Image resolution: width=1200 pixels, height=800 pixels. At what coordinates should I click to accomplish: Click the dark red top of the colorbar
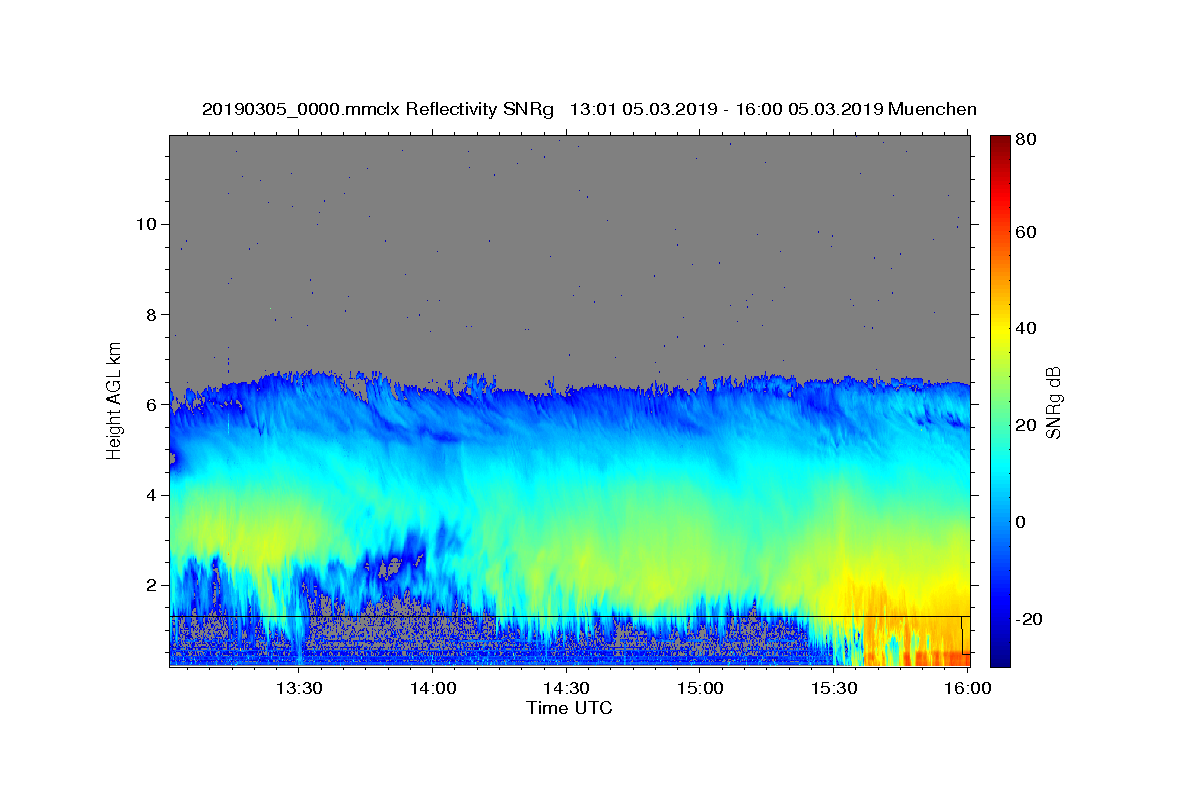coord(1000,142)
